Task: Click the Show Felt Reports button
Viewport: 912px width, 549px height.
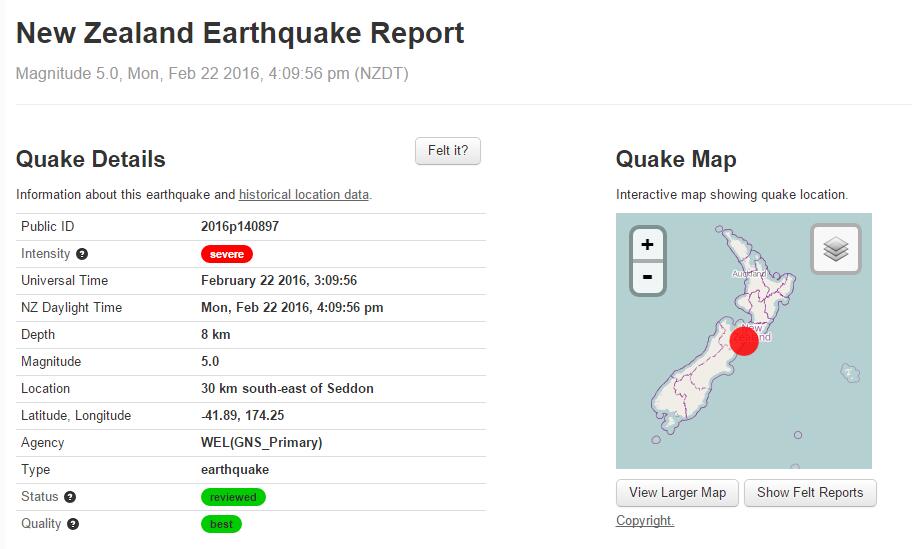Action: [810, 493]
